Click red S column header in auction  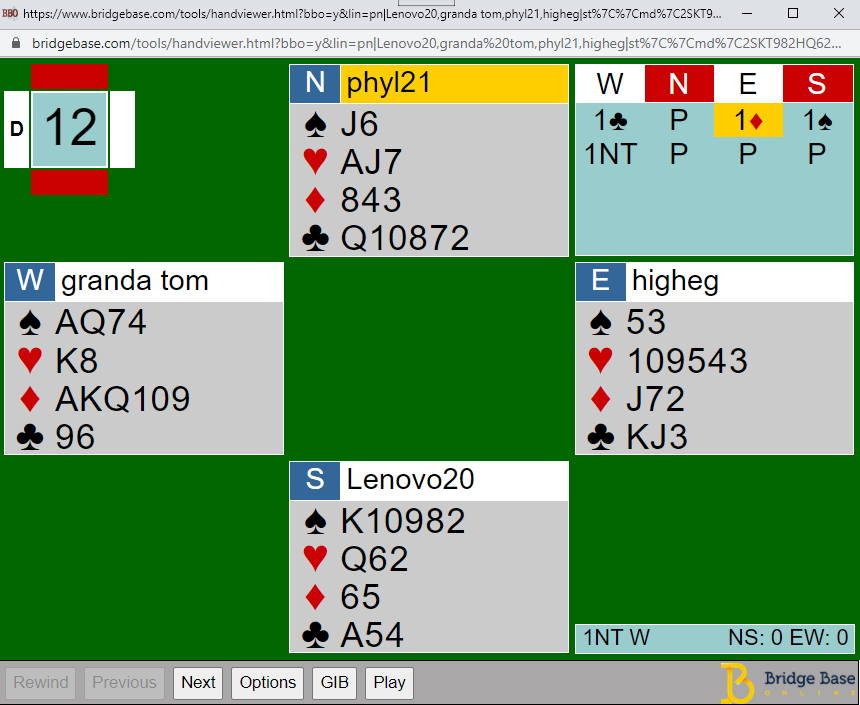(817, 84)
